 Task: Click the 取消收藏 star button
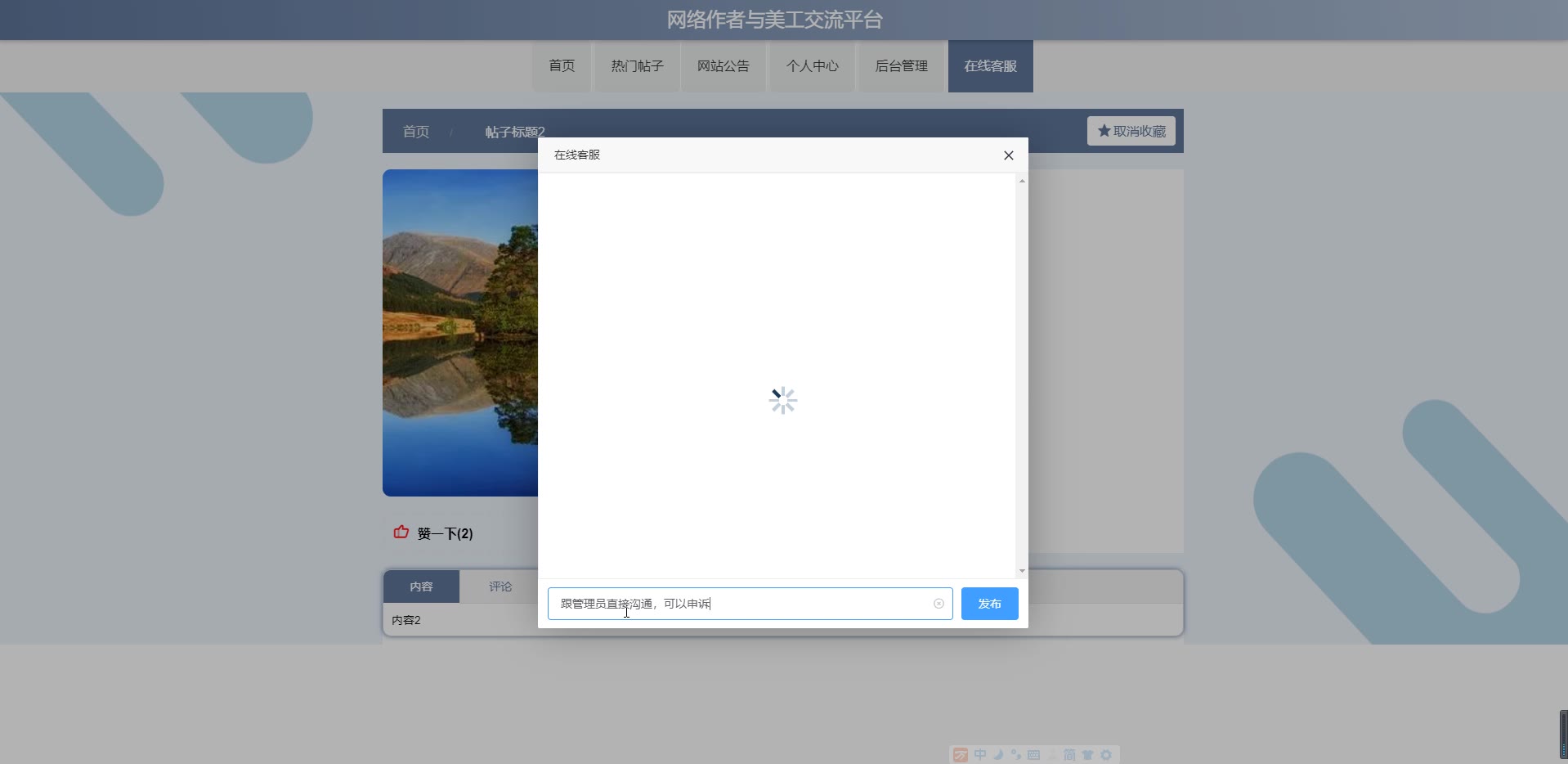[x=1131, y=131]
